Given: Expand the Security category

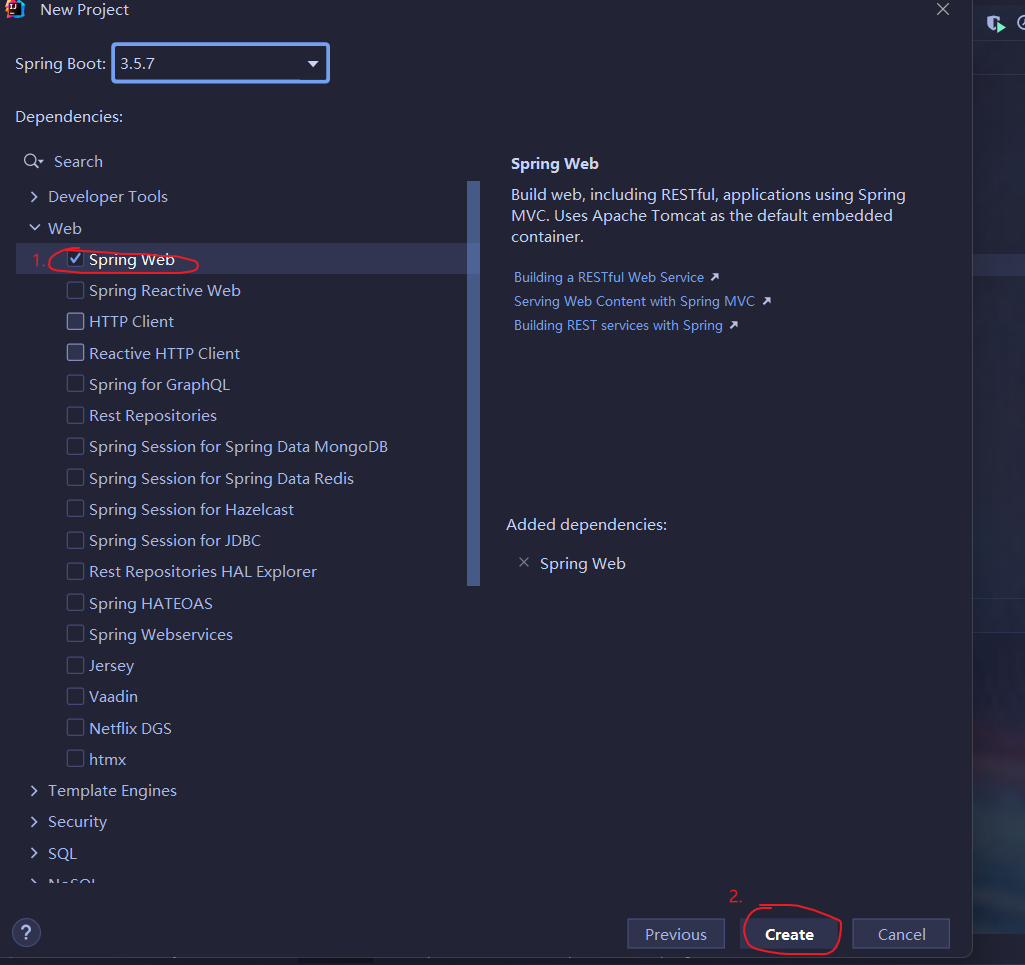Looking at the screenshot, I should pos(34,822).
